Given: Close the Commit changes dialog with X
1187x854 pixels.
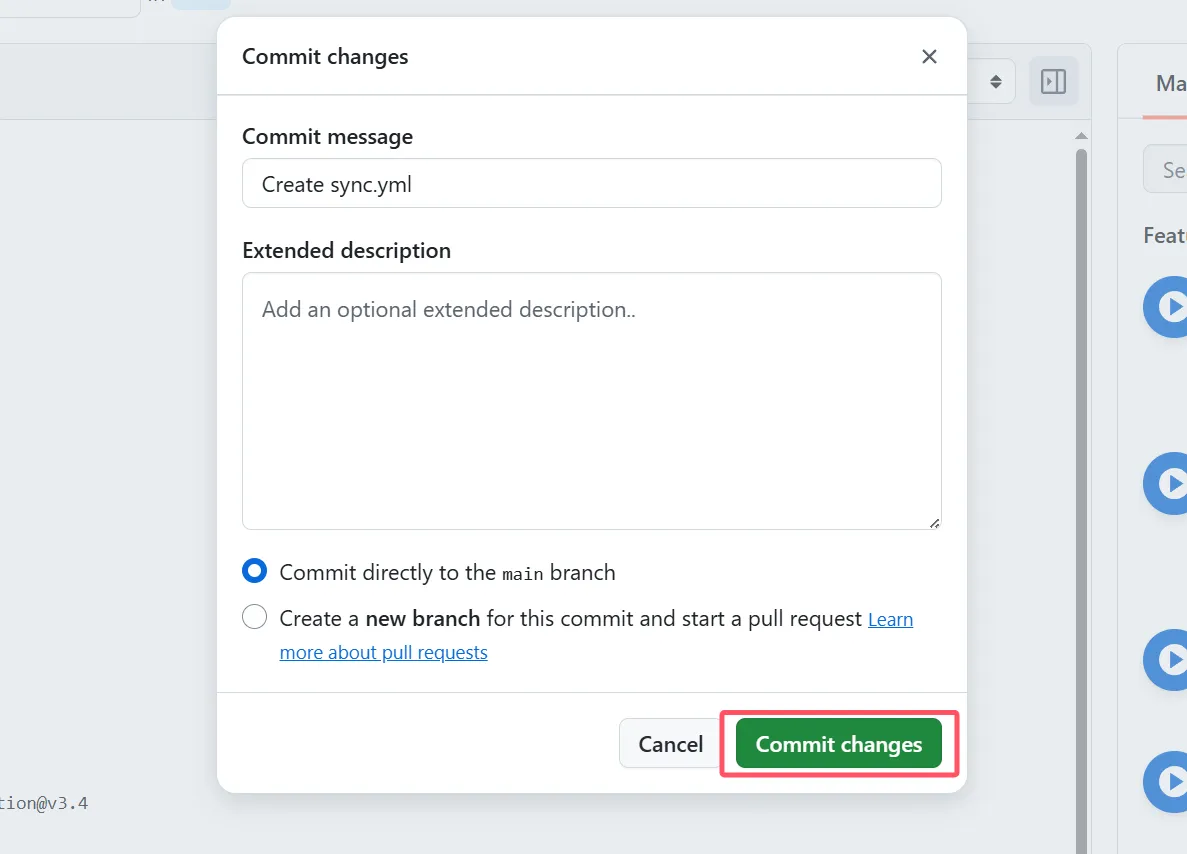Looking at the screenshot, I should (929, 57).
